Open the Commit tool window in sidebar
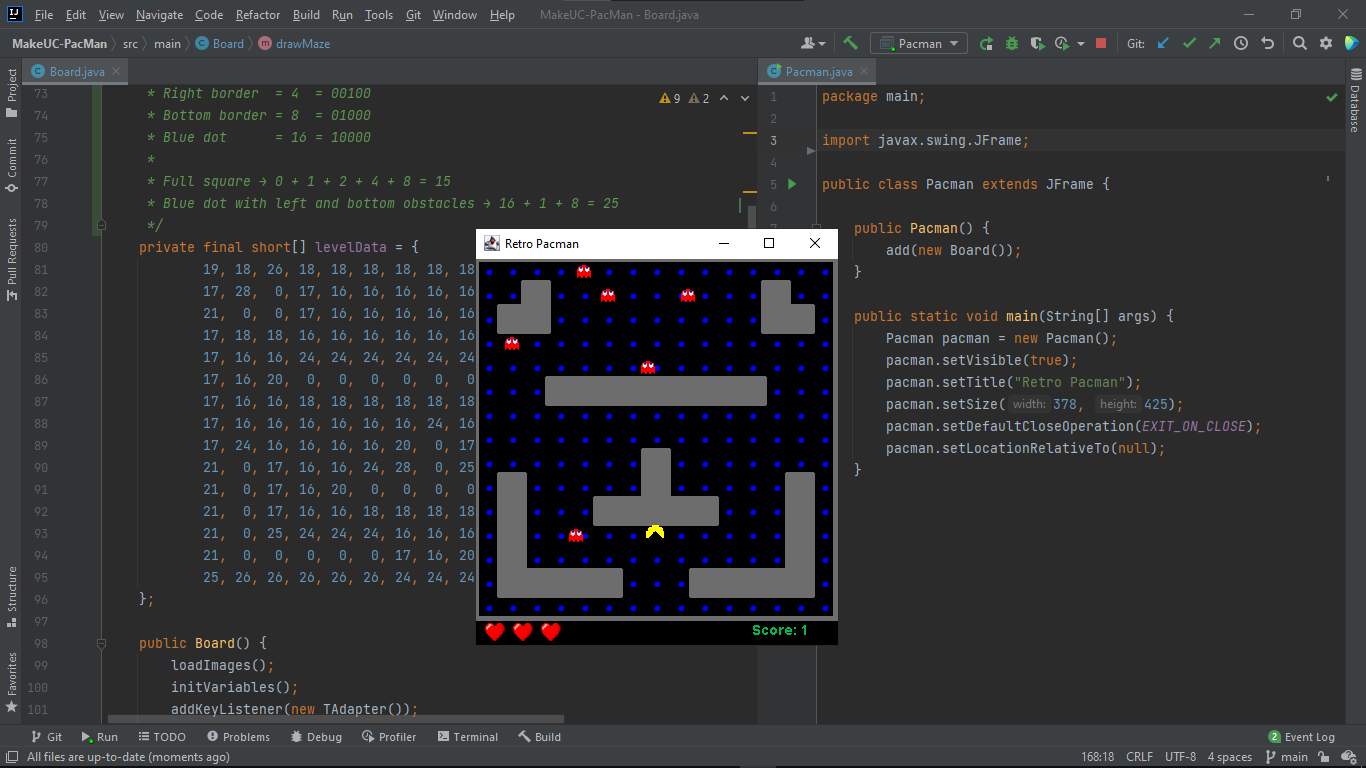This screenshot has height=768, width=1366. coord(11,165)
